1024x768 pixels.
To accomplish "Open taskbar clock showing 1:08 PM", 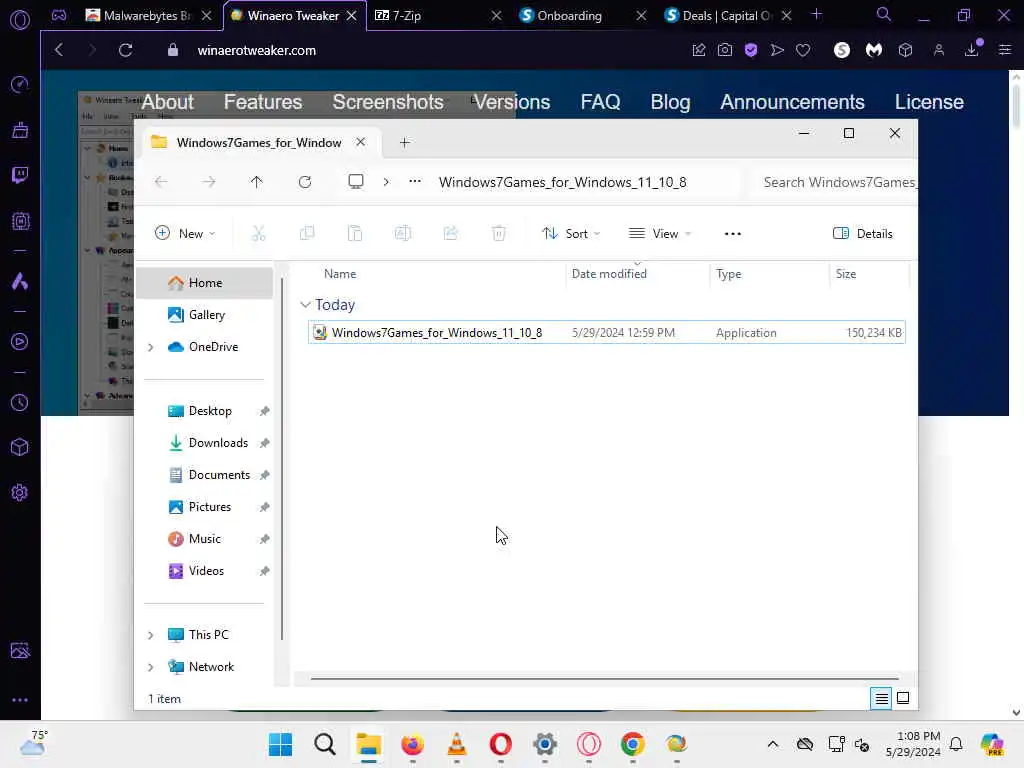I will (913, 744).
